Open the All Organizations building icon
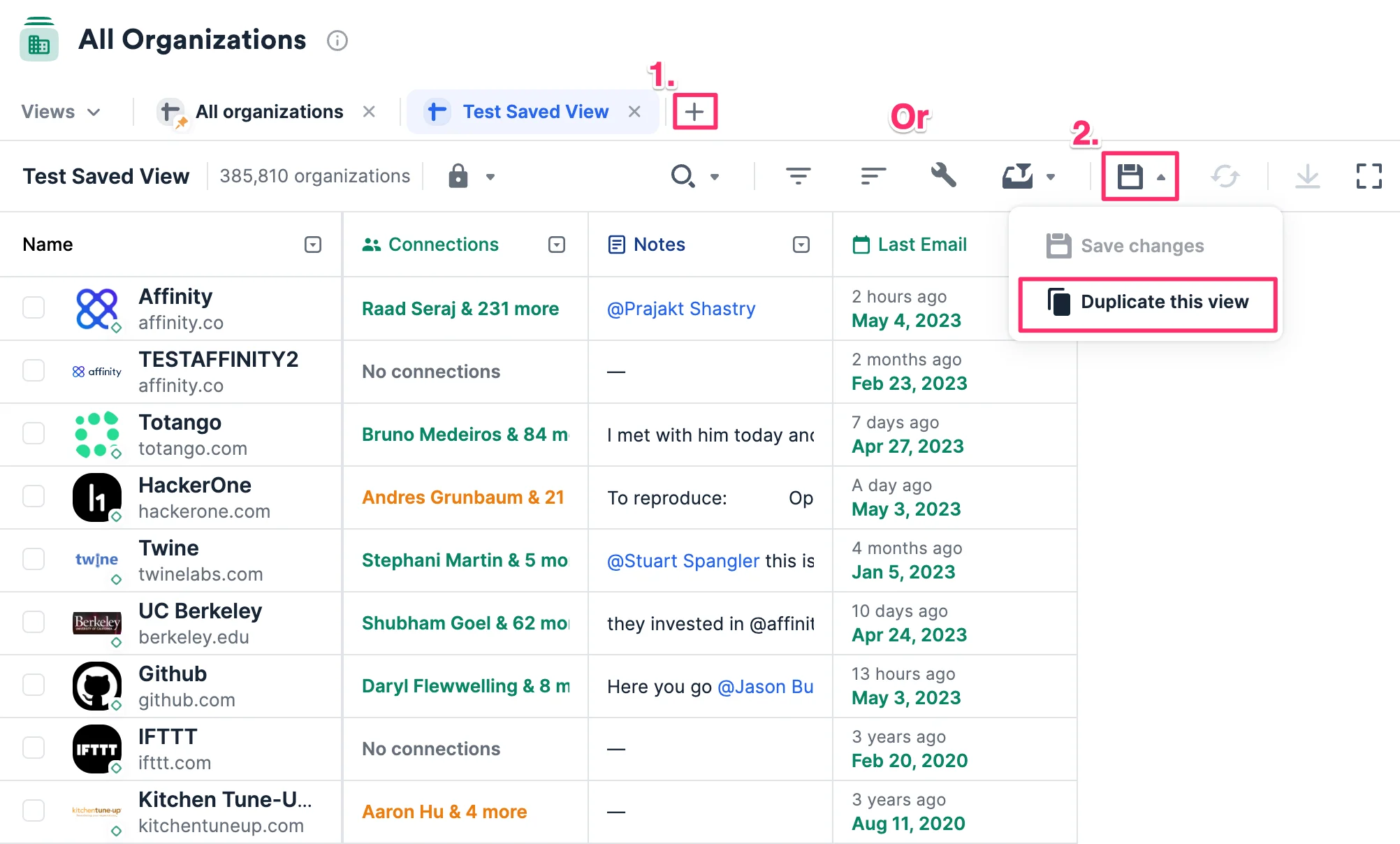Viewport: 1400px width, 844px height. [x=39, y=39]
